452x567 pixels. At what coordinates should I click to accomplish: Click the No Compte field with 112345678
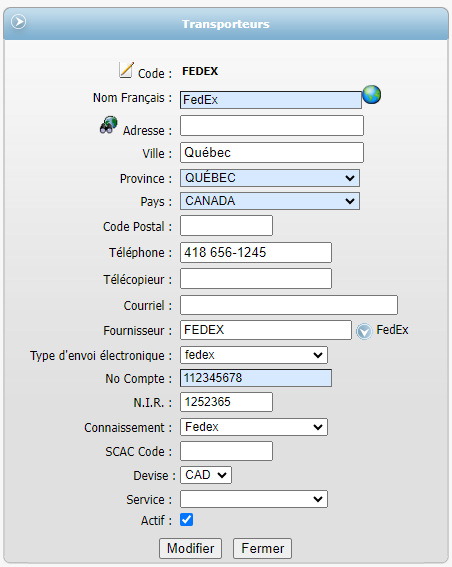point(256,378)
